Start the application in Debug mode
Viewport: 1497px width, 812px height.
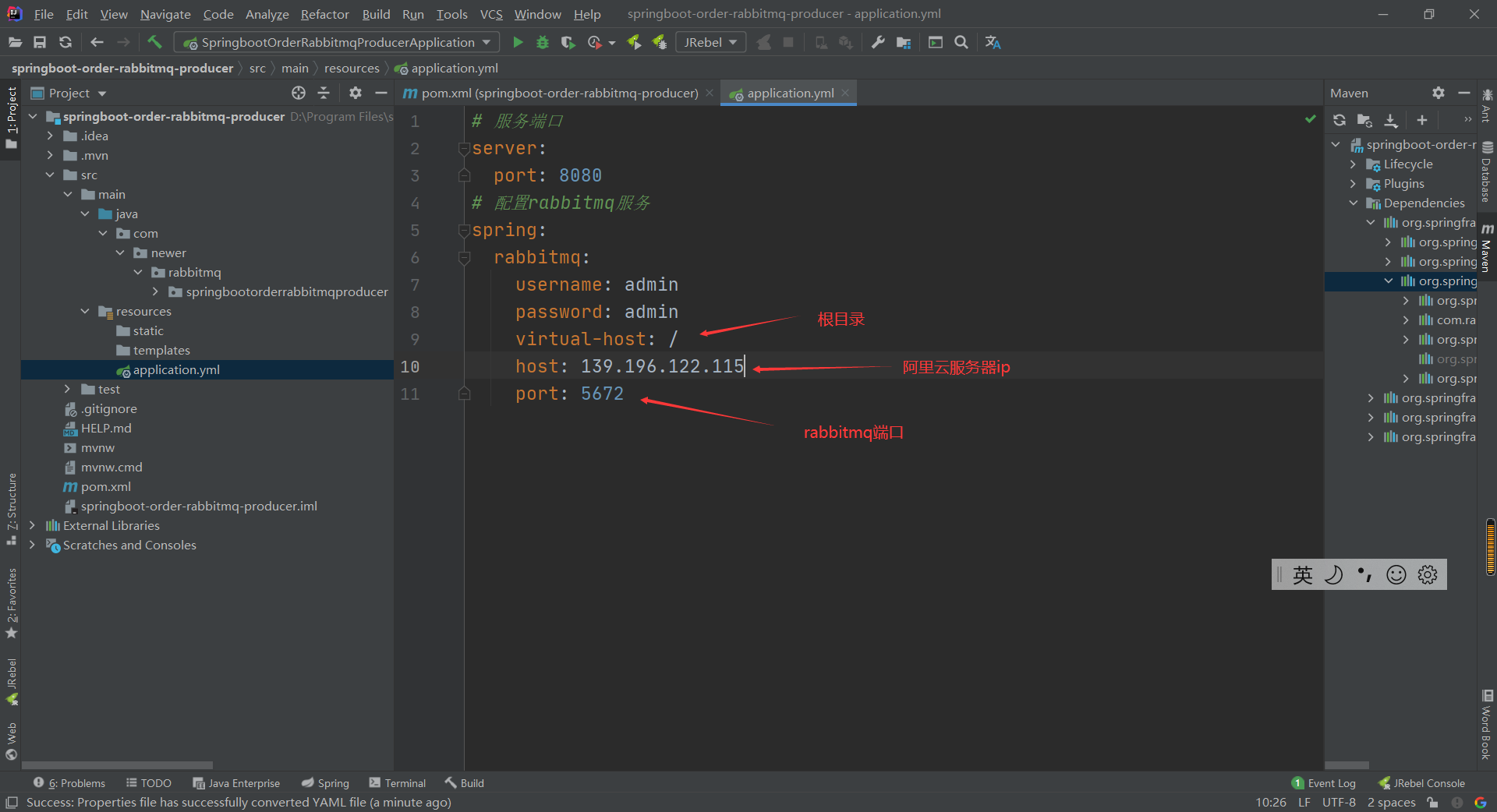543,42
